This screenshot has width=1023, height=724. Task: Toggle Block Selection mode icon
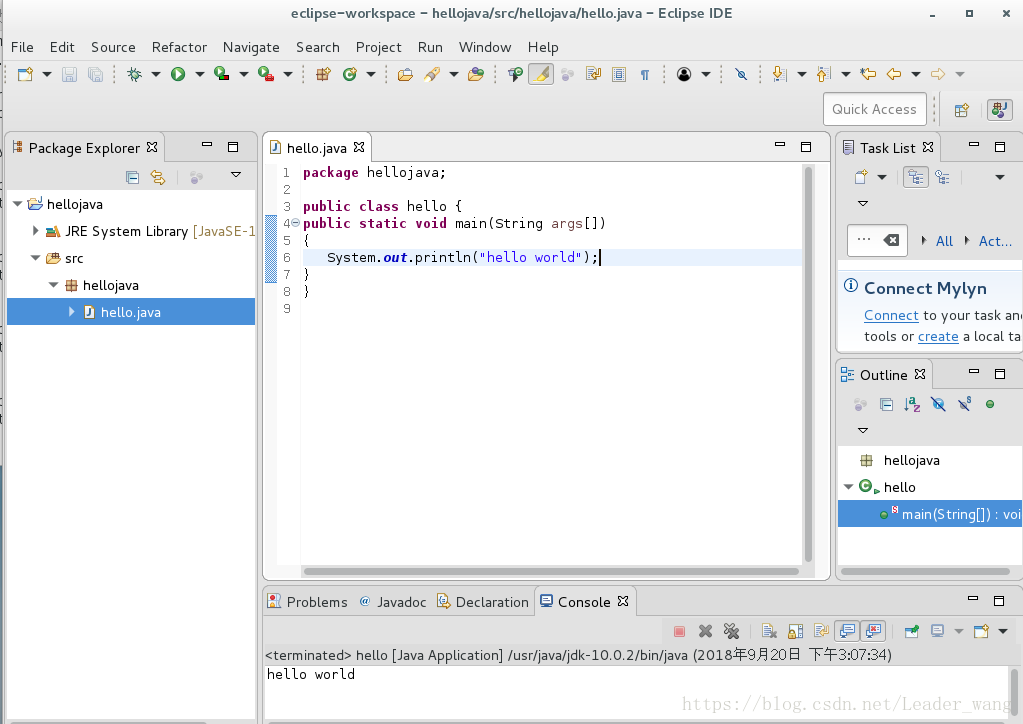coord(619,74)
